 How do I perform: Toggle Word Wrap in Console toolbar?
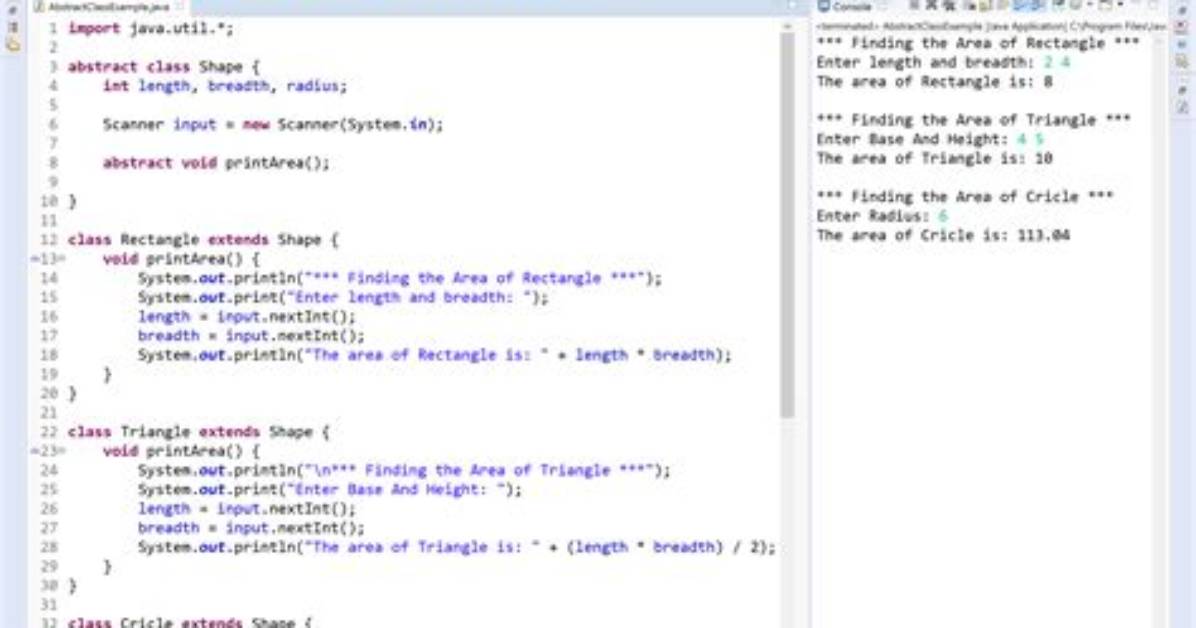point(1001,6)
